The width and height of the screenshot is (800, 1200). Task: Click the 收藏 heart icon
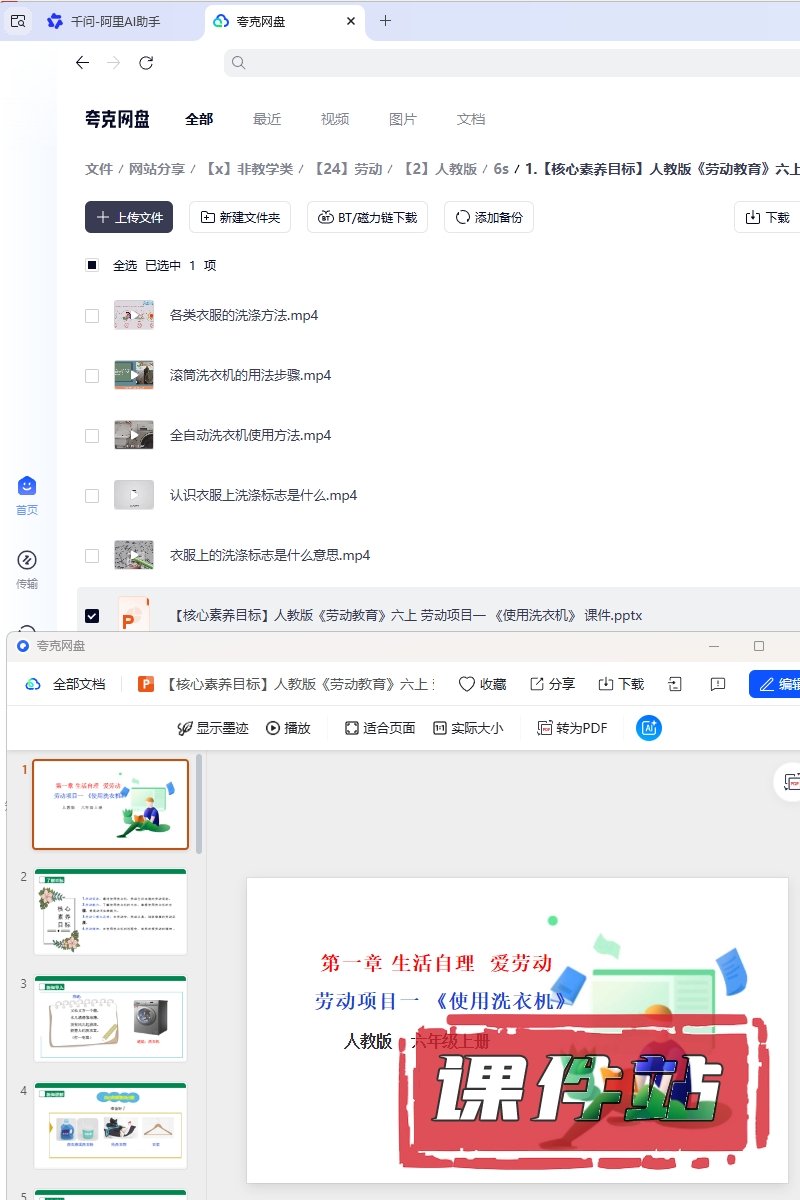pos(466,684)
